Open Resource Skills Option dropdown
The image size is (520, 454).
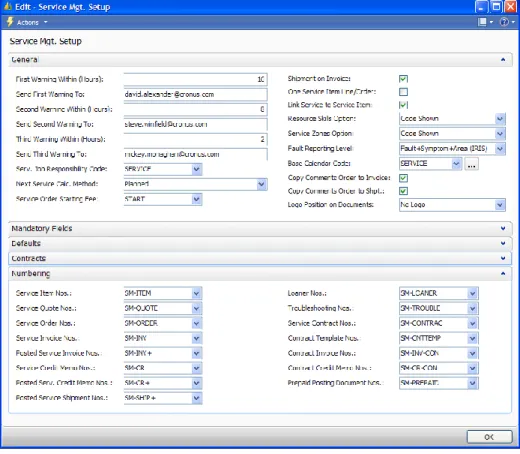pyautogui.click(x=500, y=119)
